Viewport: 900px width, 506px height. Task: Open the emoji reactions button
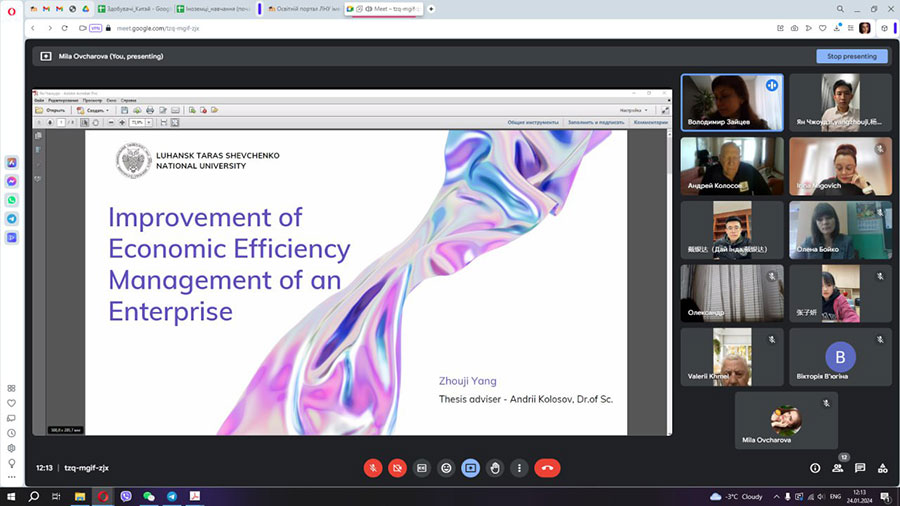[x=446, y=467]
